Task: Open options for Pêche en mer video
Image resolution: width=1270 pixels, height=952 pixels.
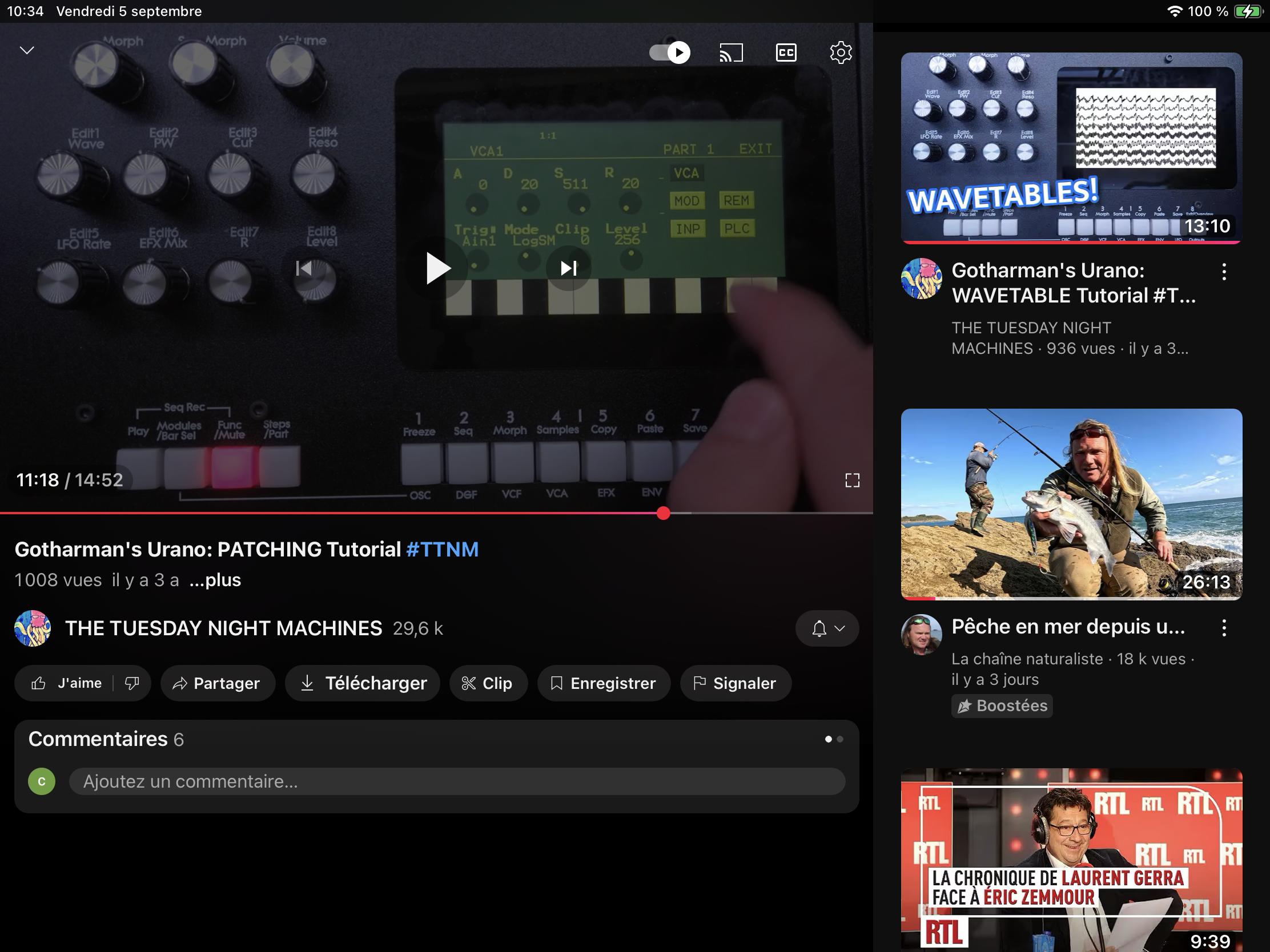Action: [1224, 628]
